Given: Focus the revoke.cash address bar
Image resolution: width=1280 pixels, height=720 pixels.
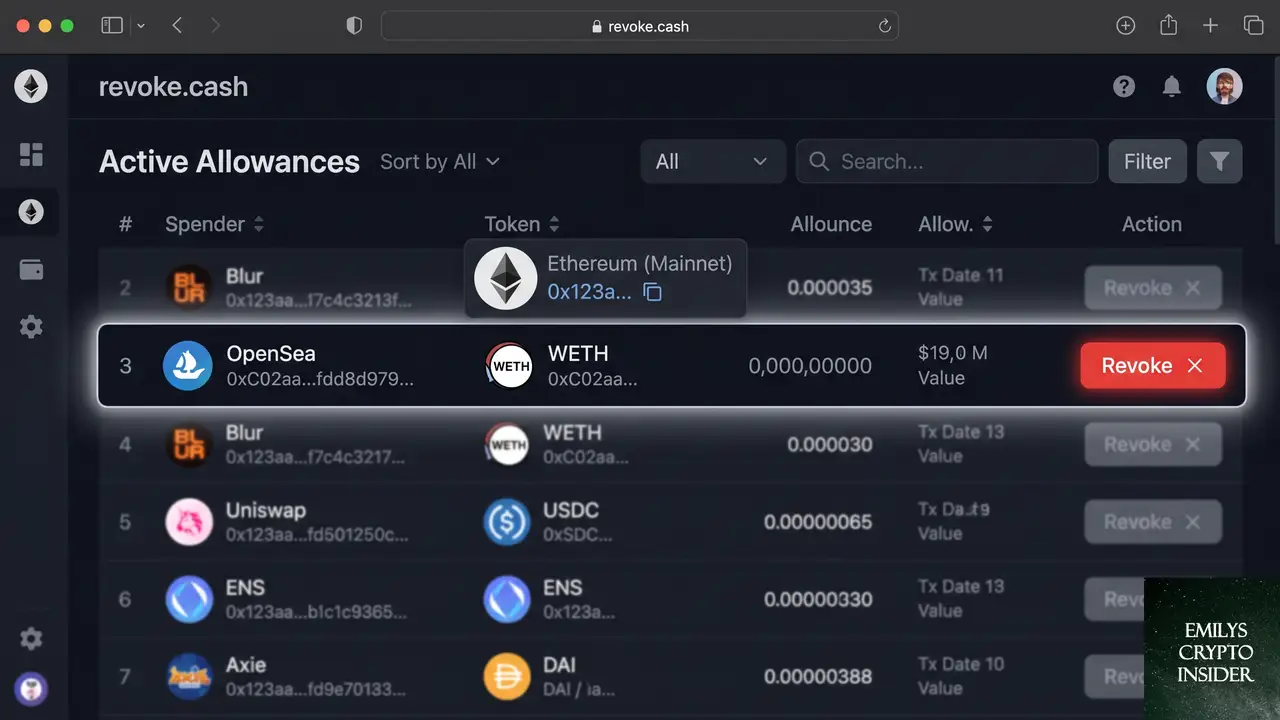Looking at the screenshot, I should (x=640, y=27).
